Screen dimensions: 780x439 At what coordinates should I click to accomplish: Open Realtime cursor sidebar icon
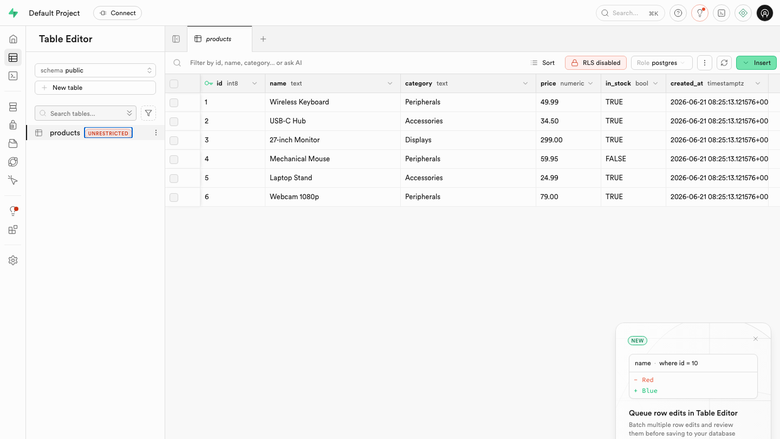[13, 180]
